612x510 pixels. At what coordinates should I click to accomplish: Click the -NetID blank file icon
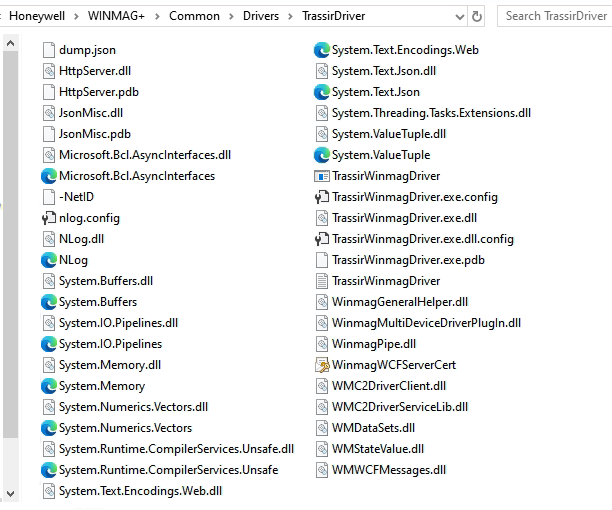[49, 197]
